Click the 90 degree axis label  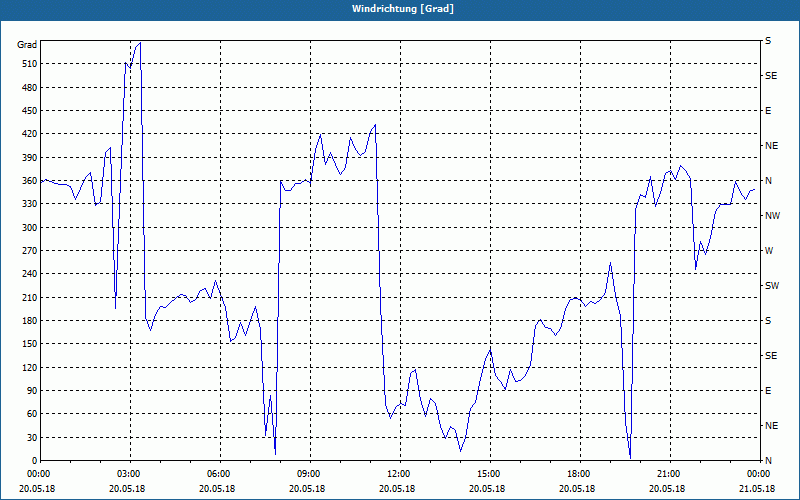tap(31, 391)
